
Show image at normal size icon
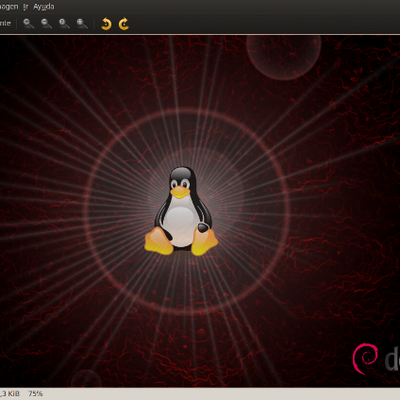[64, 24]
